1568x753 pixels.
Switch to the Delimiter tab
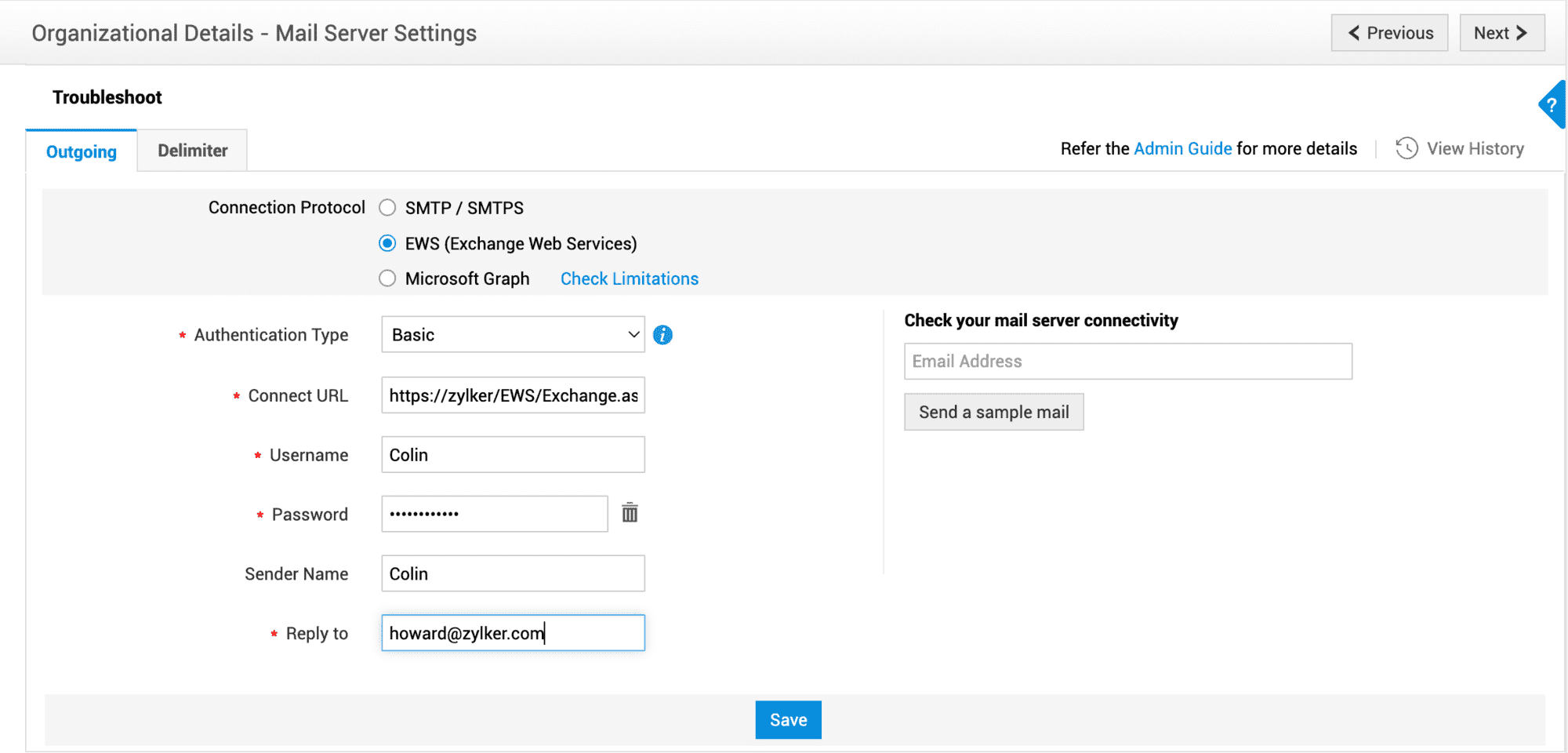click(x=192, y=151)
